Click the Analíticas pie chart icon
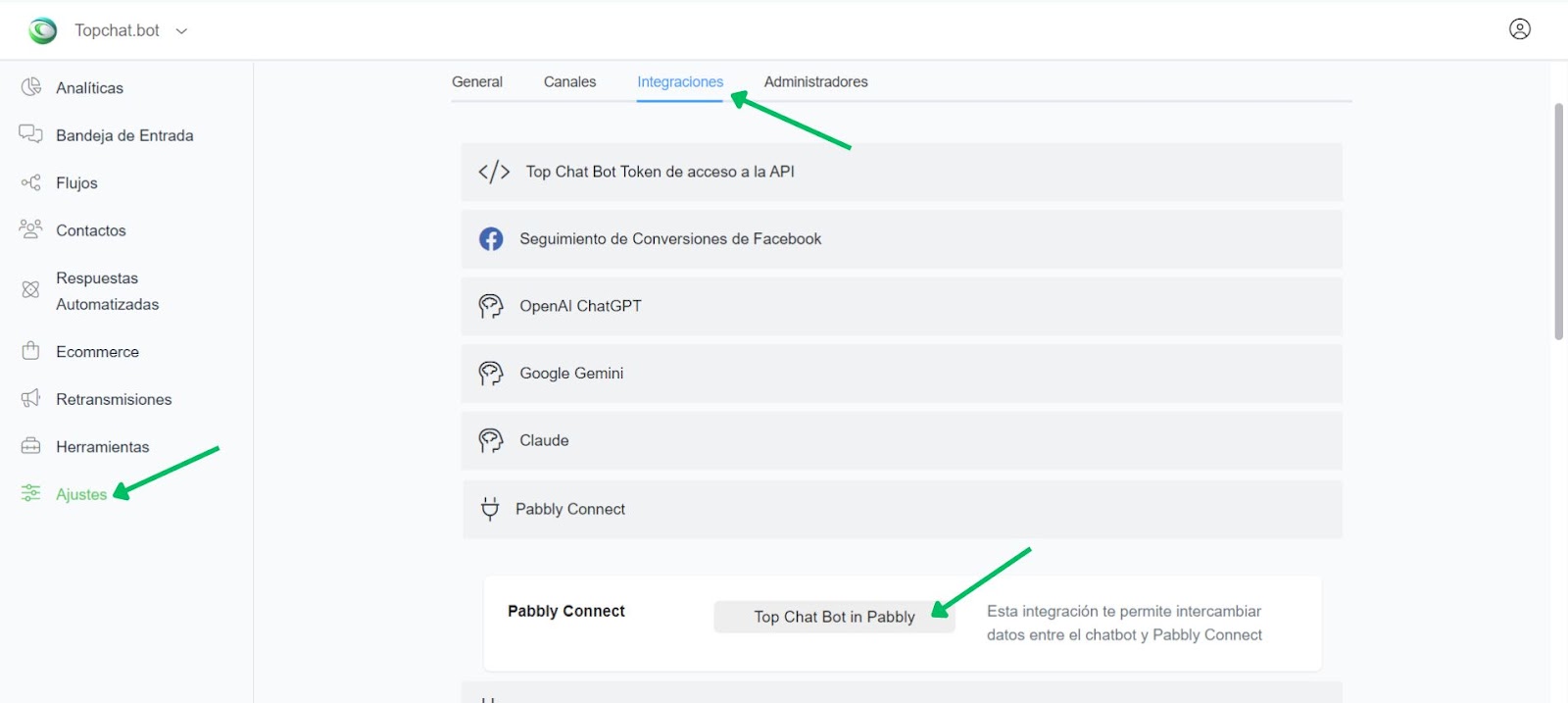 [x=31, y=87]
